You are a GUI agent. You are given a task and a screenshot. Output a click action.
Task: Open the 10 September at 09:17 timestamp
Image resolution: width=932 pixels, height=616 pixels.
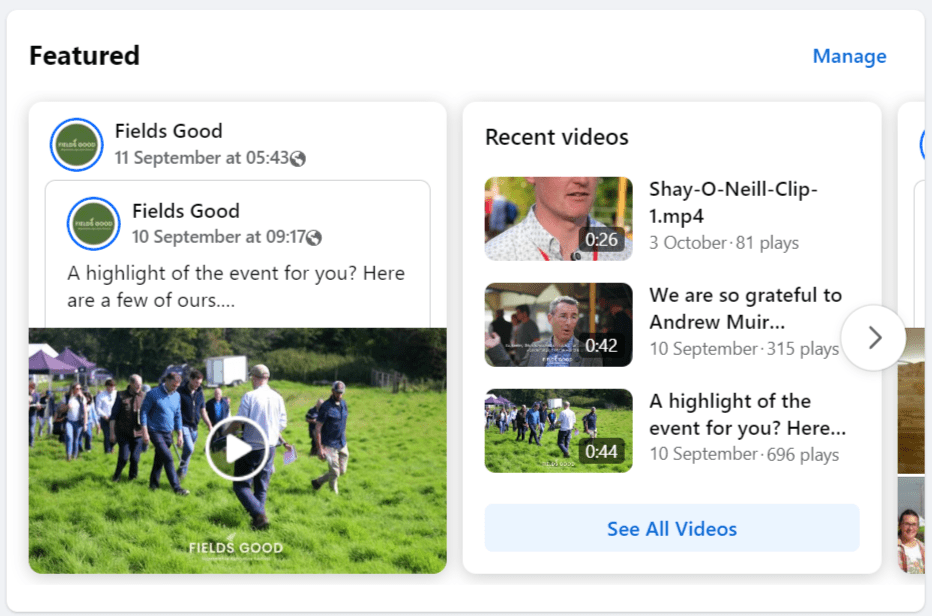click(218, 237)
